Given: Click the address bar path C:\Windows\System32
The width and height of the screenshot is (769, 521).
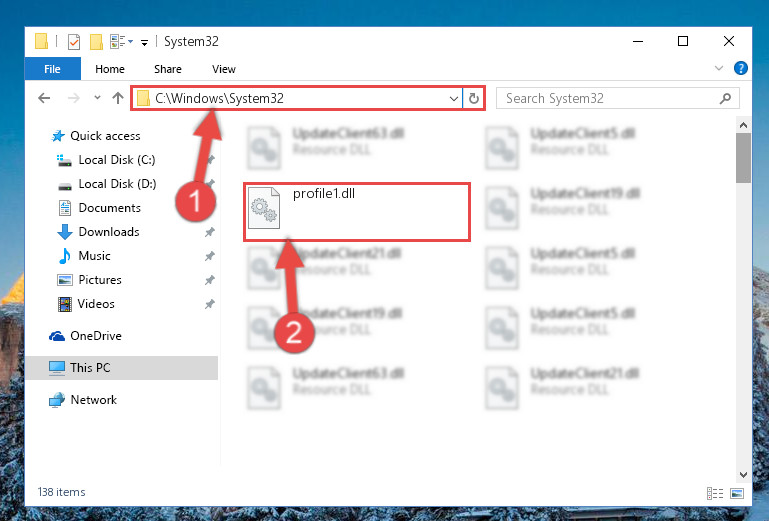Looking at the screenshot, I should pyautogui.click(x=219, y=99).
